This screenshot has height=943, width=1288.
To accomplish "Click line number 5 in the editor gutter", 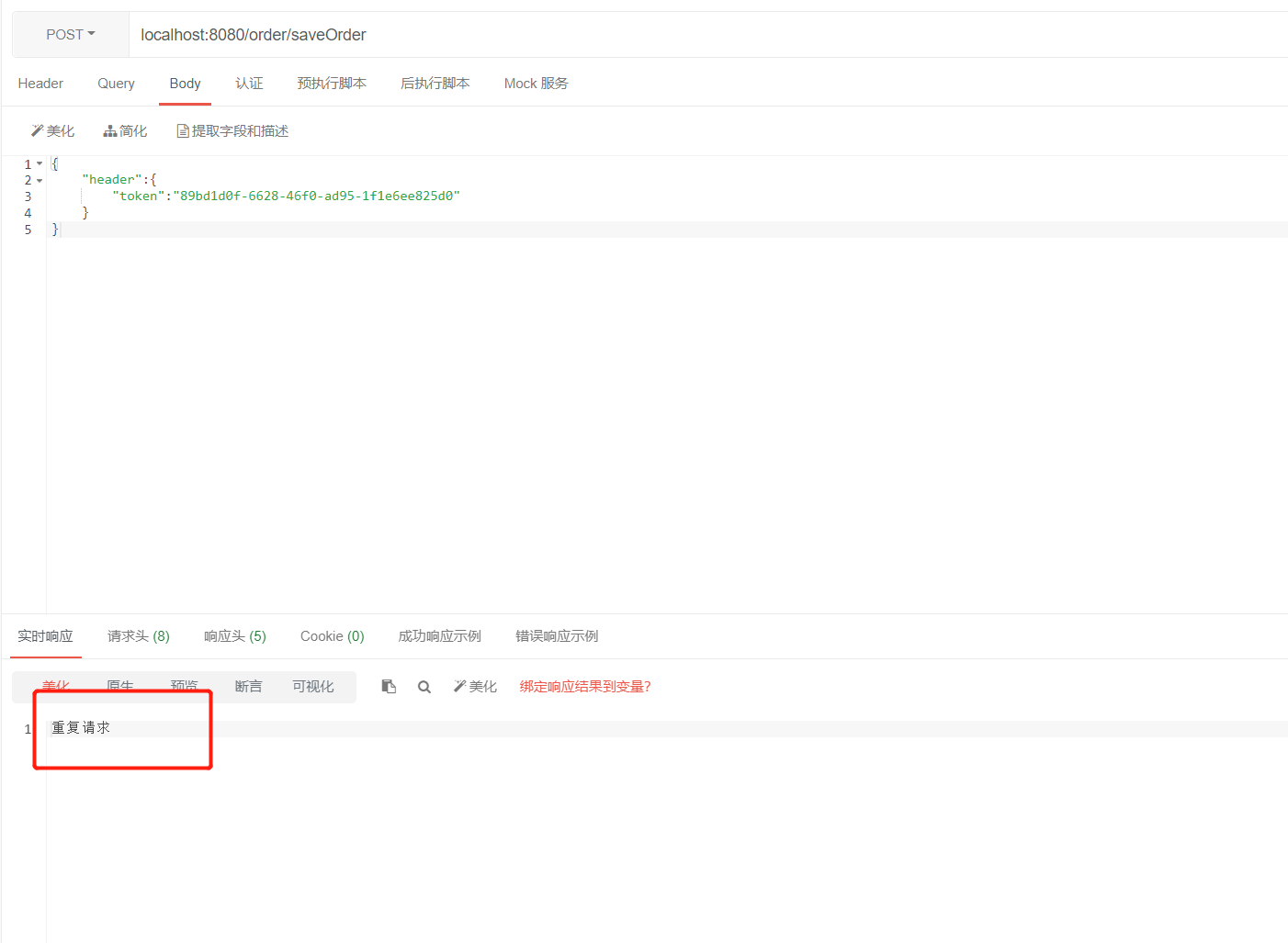I will click(28, 230).
